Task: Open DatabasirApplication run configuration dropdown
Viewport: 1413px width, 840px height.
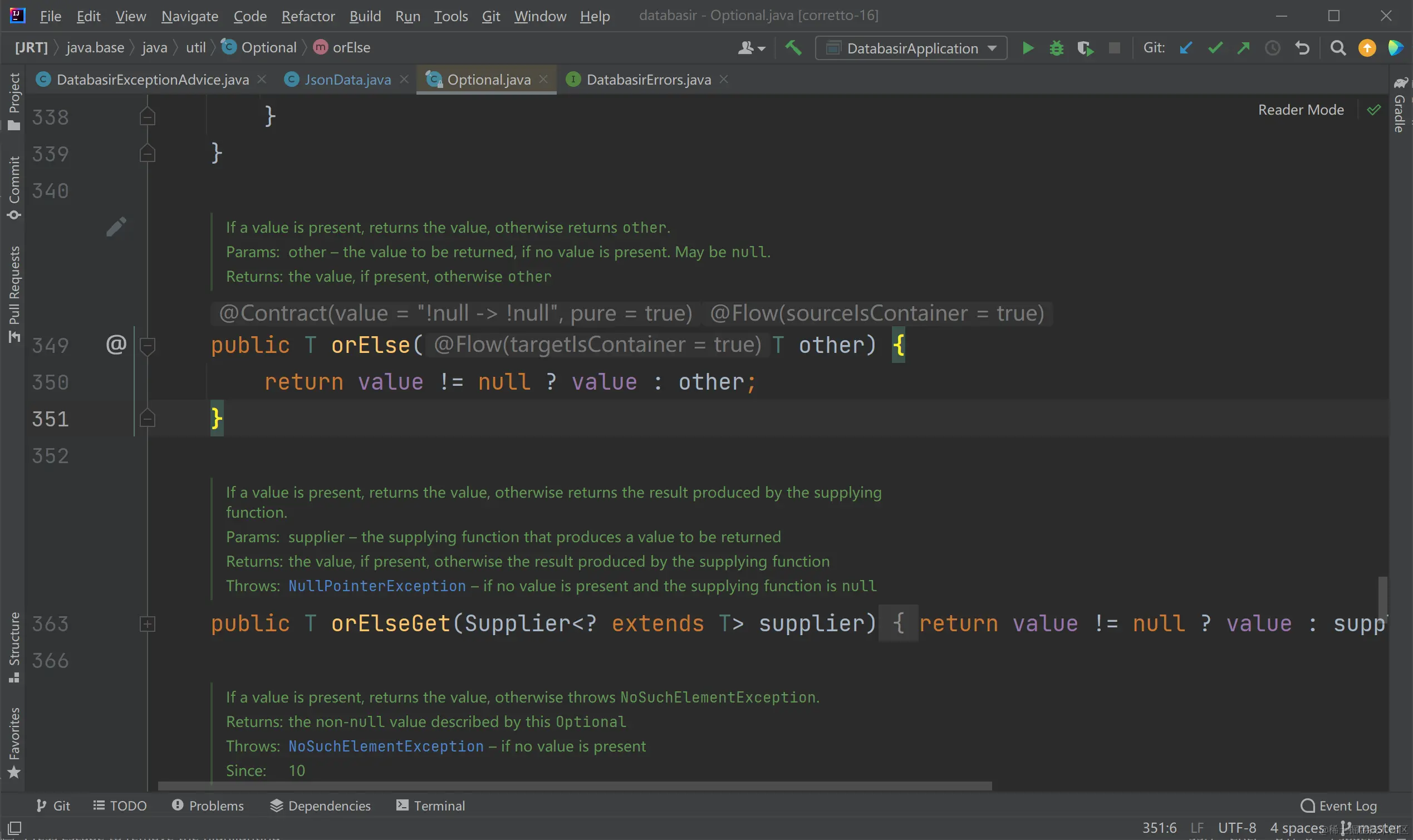Action: point(911,48)
